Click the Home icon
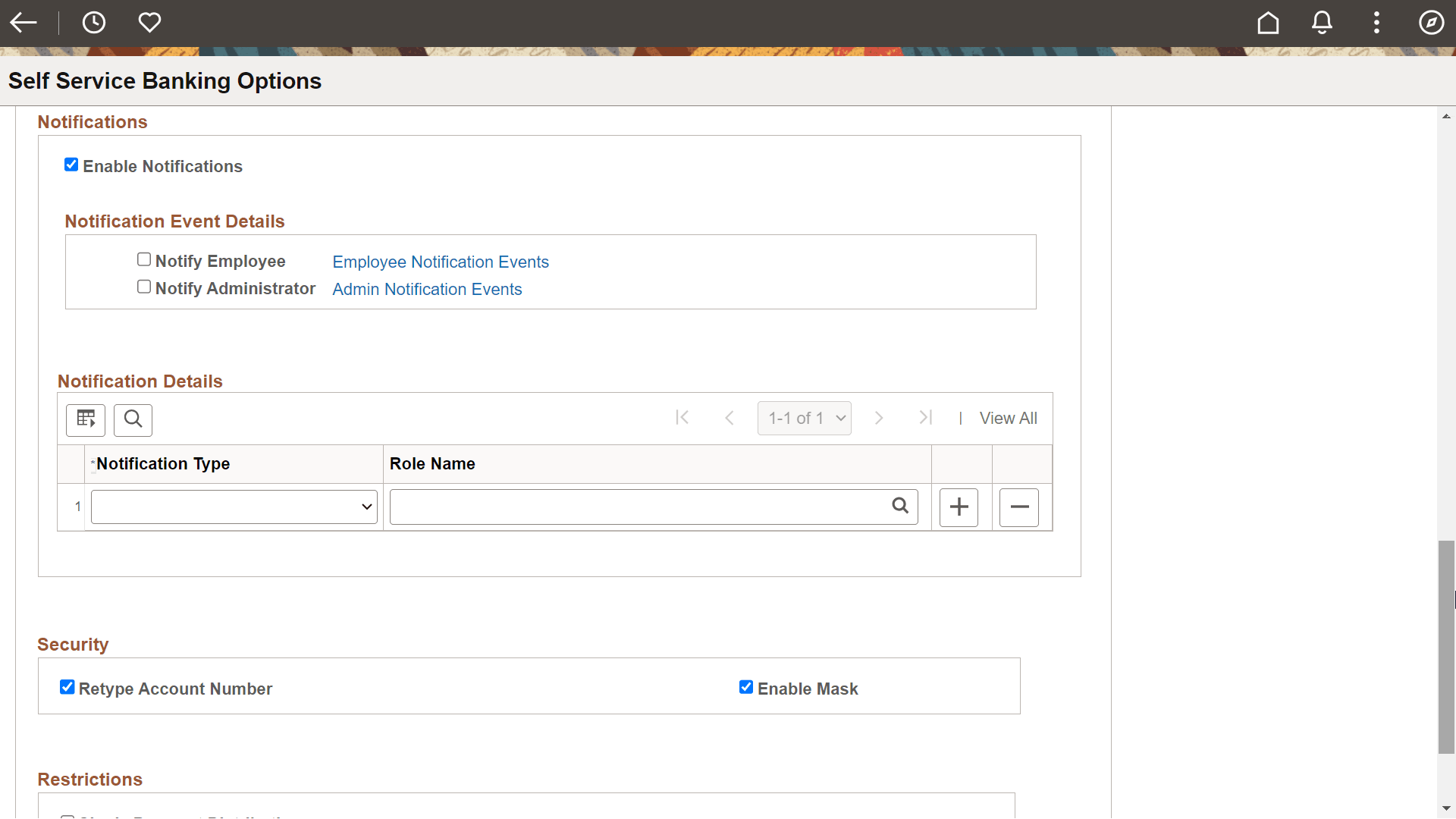Image resolution: width=1456 pixels, height=819 pixels. [1268, 22]
